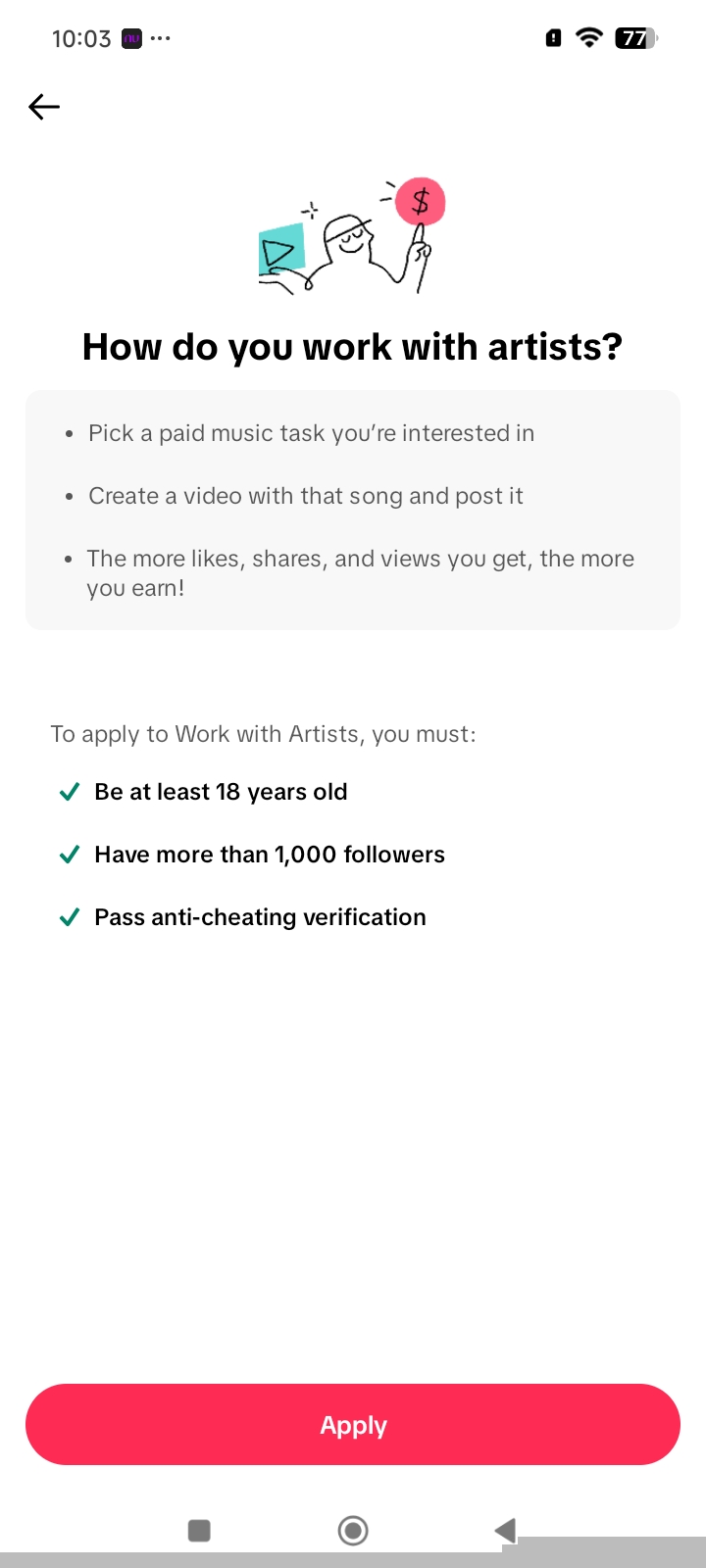
Task: Tap the Wi-Fi status icon
Action: click(589, 38)
